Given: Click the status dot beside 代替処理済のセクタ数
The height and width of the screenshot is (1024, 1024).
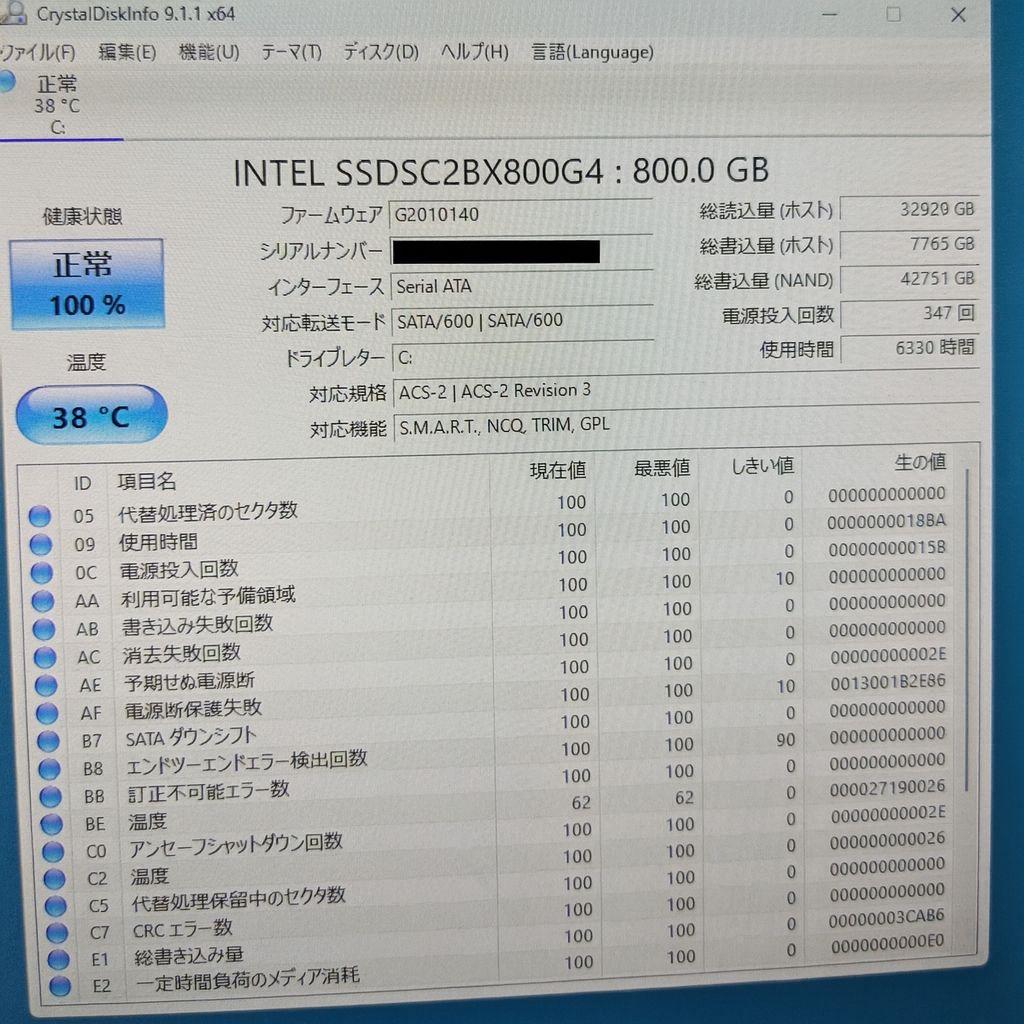Looking at the screenshot, I should 40,515.
